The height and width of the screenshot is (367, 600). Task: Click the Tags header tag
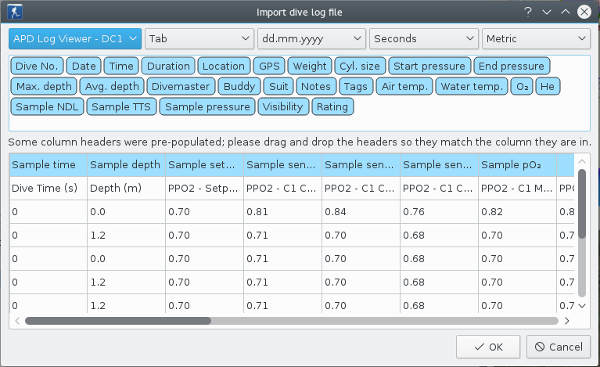pos(356,86)
